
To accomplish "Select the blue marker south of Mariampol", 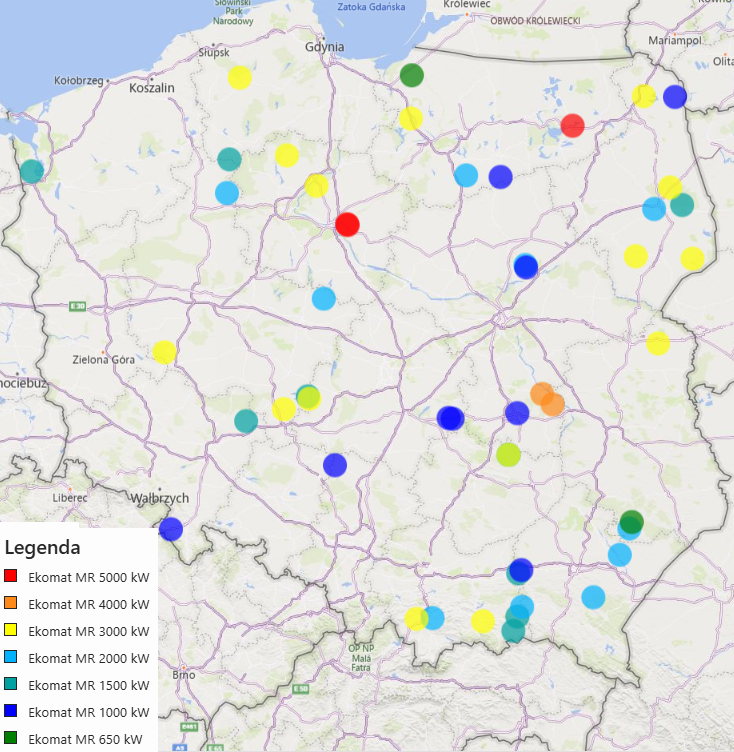I will [675, 97].
